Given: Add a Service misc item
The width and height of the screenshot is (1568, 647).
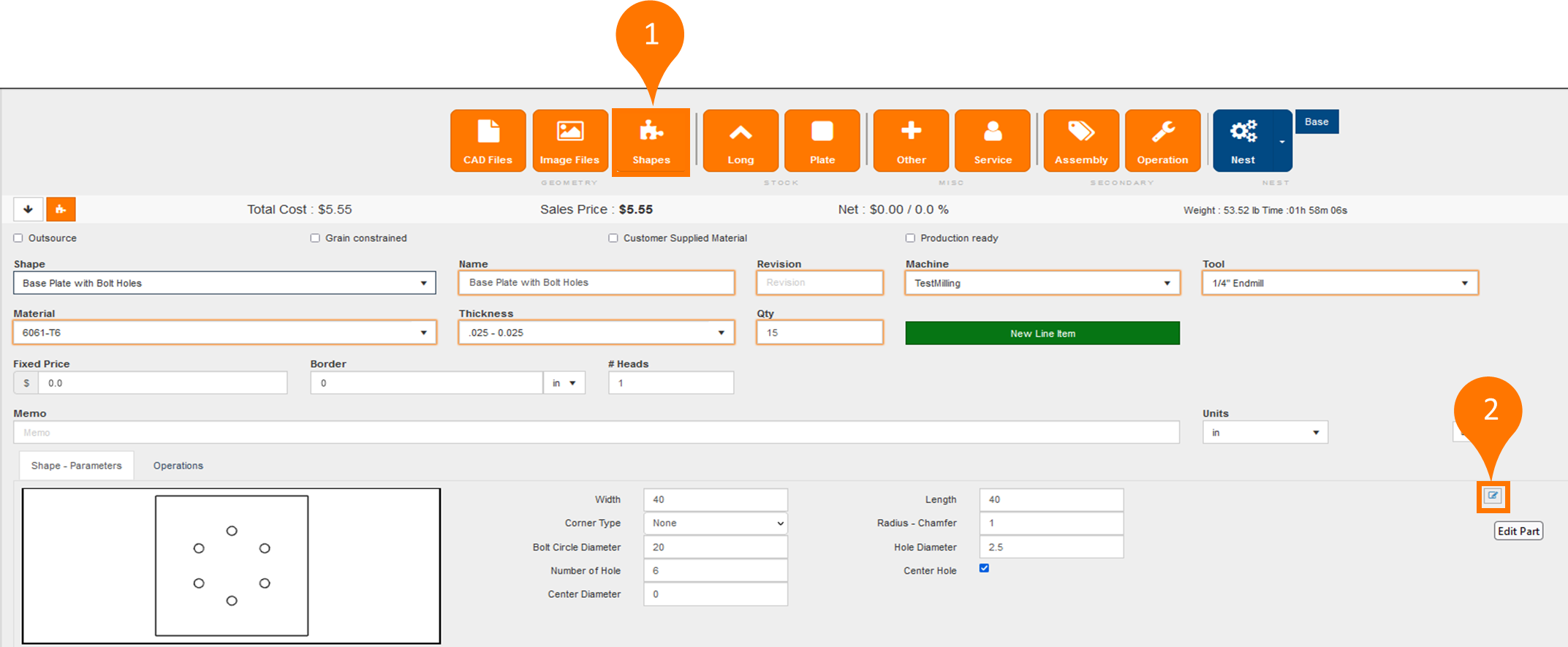Looking at the screenshot, I should (x=992, y=141).
